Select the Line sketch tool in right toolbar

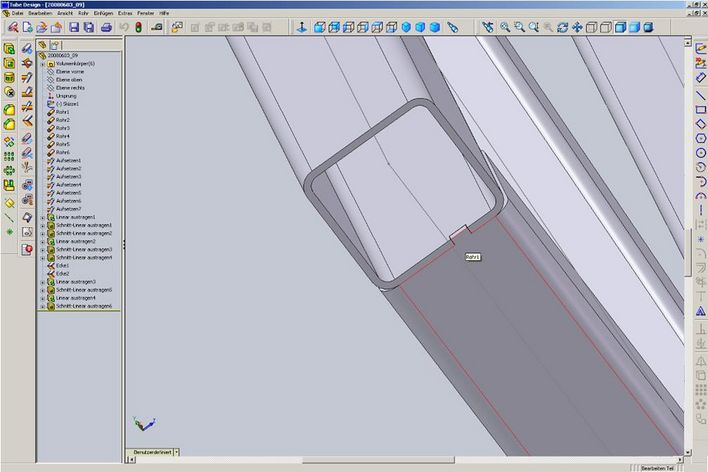tap(701, 95)
